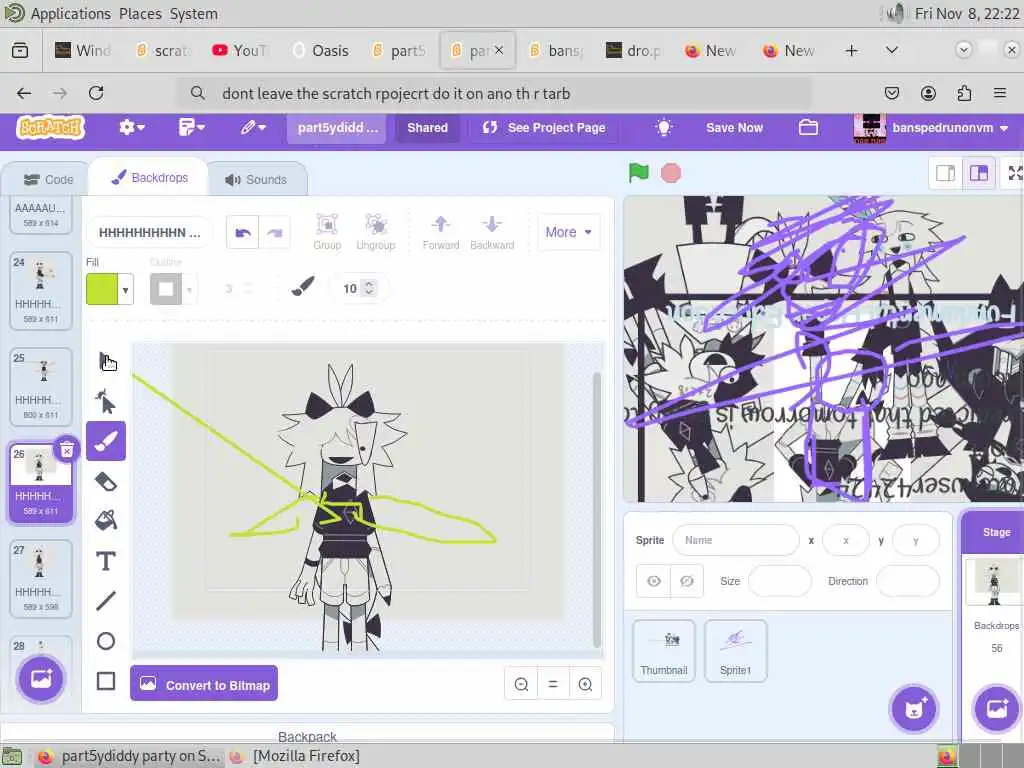
Task: Click the Outline color swatch
Action: tap(166, 289)
